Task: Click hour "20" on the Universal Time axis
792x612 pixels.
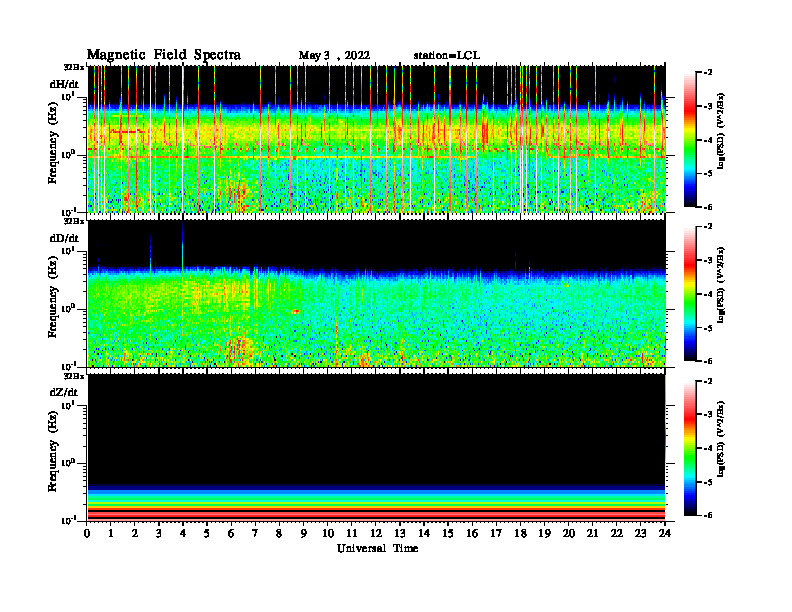Action: (569, 533)
